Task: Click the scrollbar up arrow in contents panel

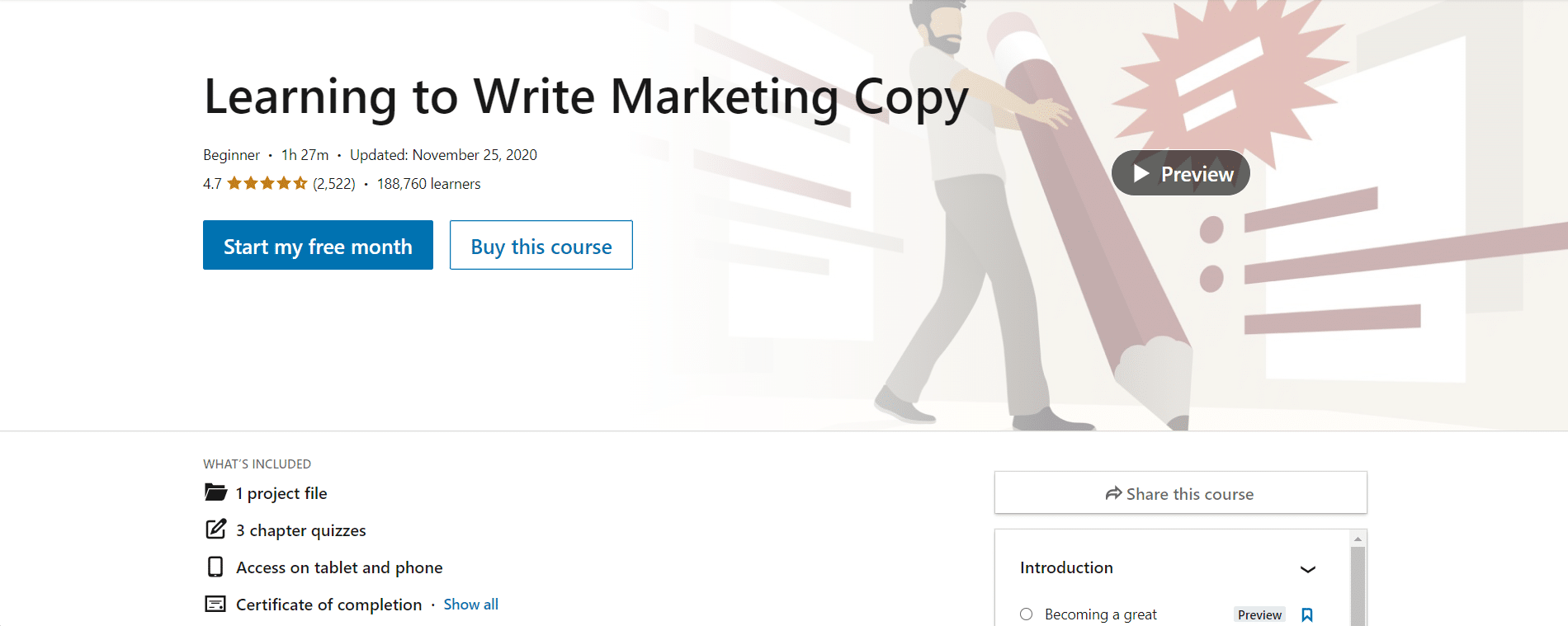Action: pyautogui.click(x=1358, y=539)
